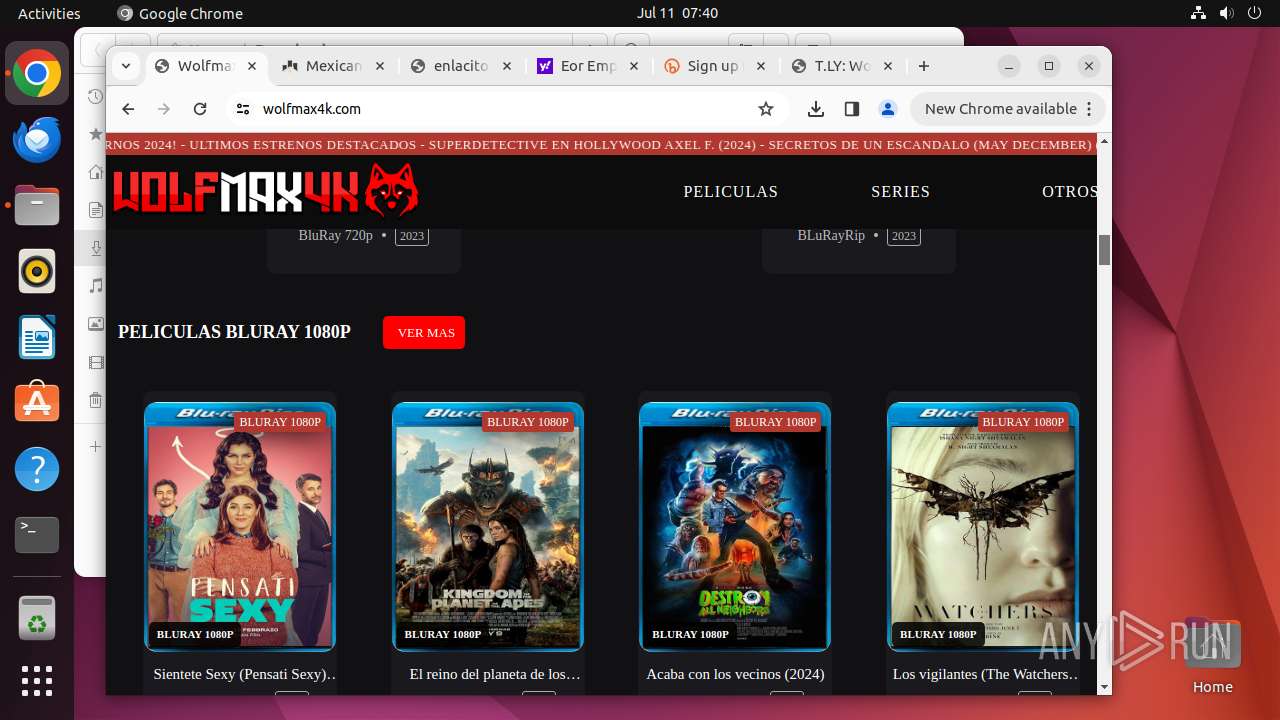1280x720 pixels.
Task: Open Kingdom of the Planet of the Apes poster
Action: click(x=488, y=527)
